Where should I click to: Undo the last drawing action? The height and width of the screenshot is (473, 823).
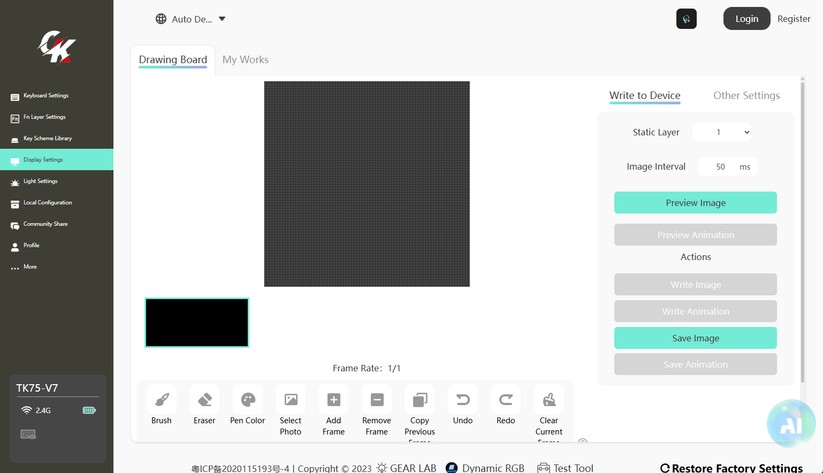pos(463,401)
